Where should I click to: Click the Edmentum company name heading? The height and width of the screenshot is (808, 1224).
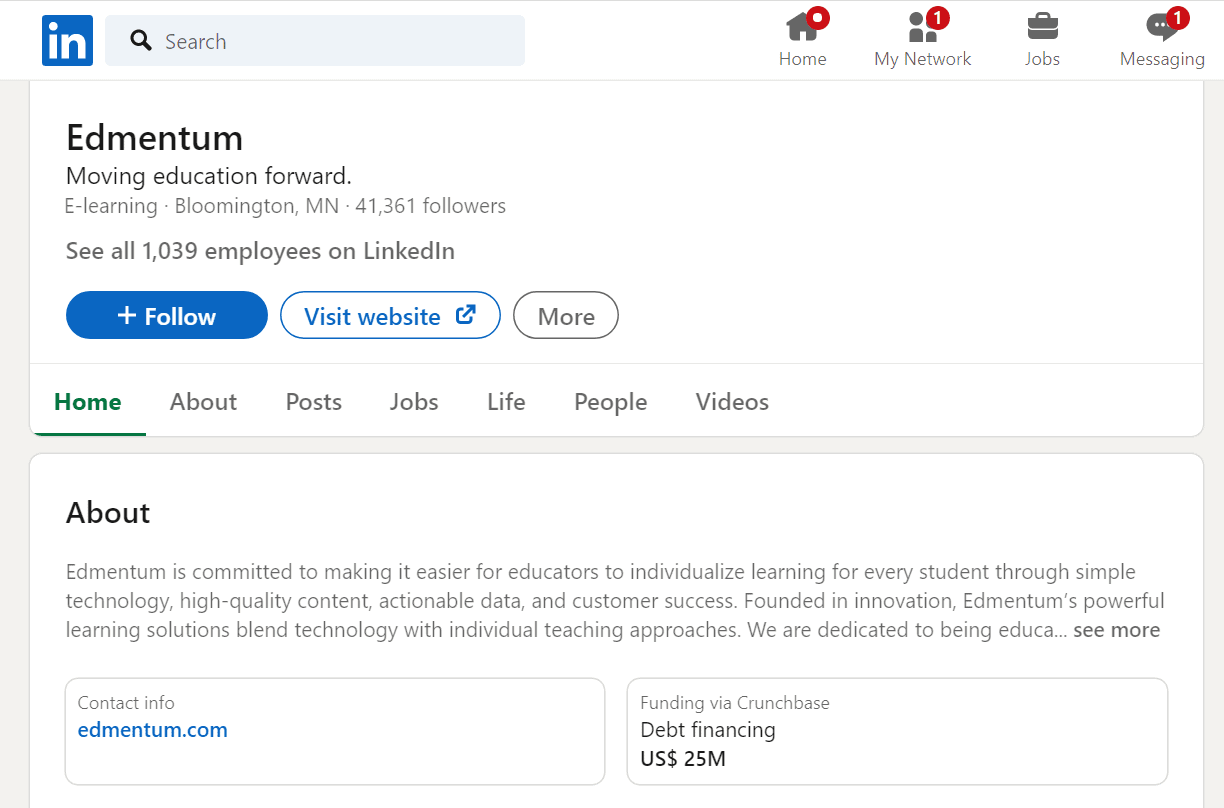[x=154, y=137]
